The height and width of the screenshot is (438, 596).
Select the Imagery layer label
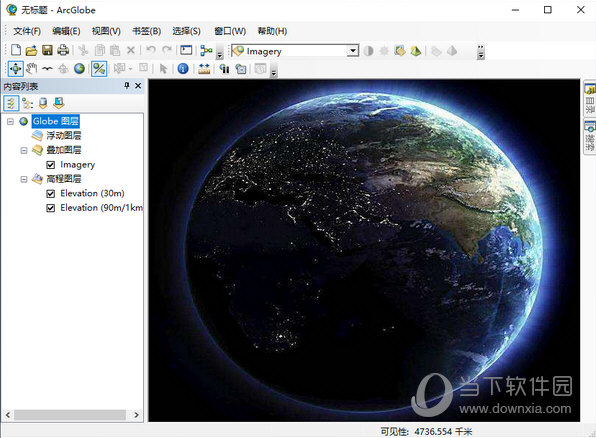click(78, 165)
